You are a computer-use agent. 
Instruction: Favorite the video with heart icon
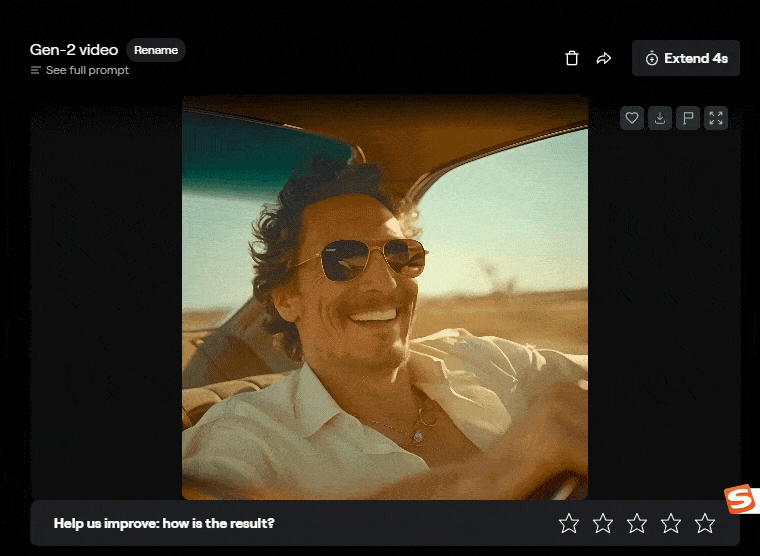pos(632,118)
